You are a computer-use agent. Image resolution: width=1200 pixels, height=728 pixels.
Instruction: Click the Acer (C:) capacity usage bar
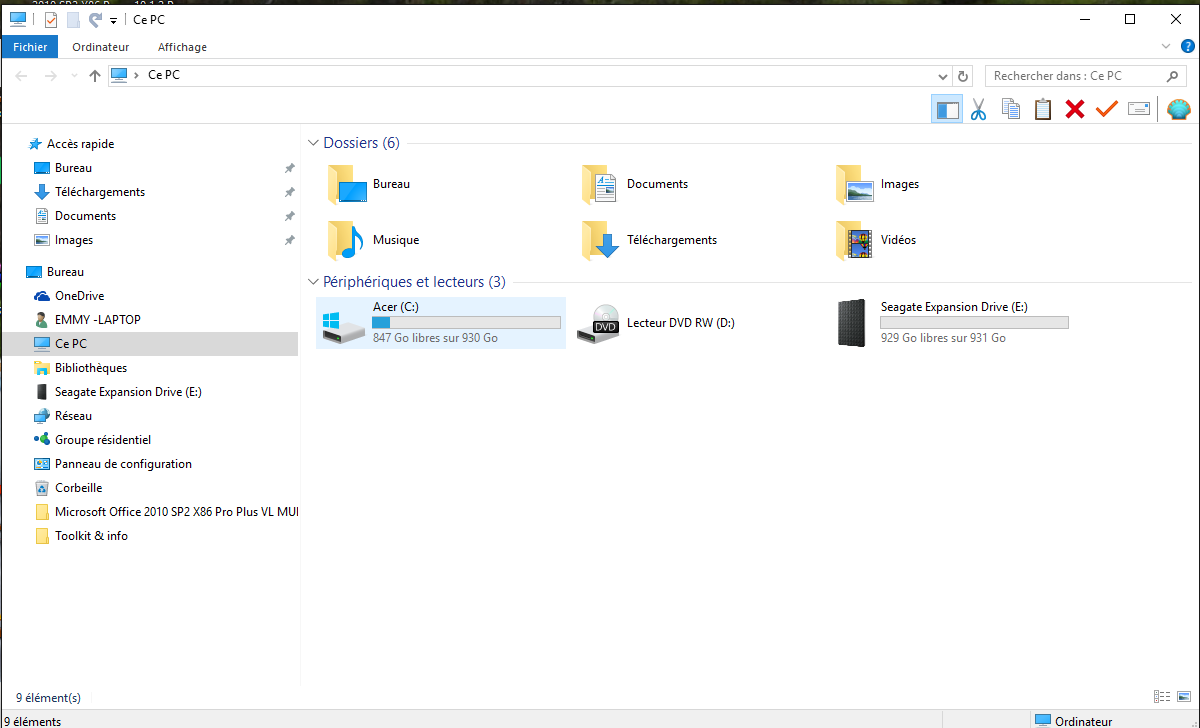tap(466, 322)
